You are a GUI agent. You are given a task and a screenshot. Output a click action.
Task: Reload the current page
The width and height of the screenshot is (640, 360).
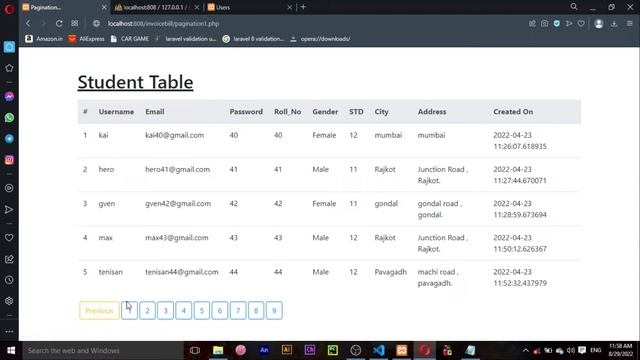[x=59, y=24]
